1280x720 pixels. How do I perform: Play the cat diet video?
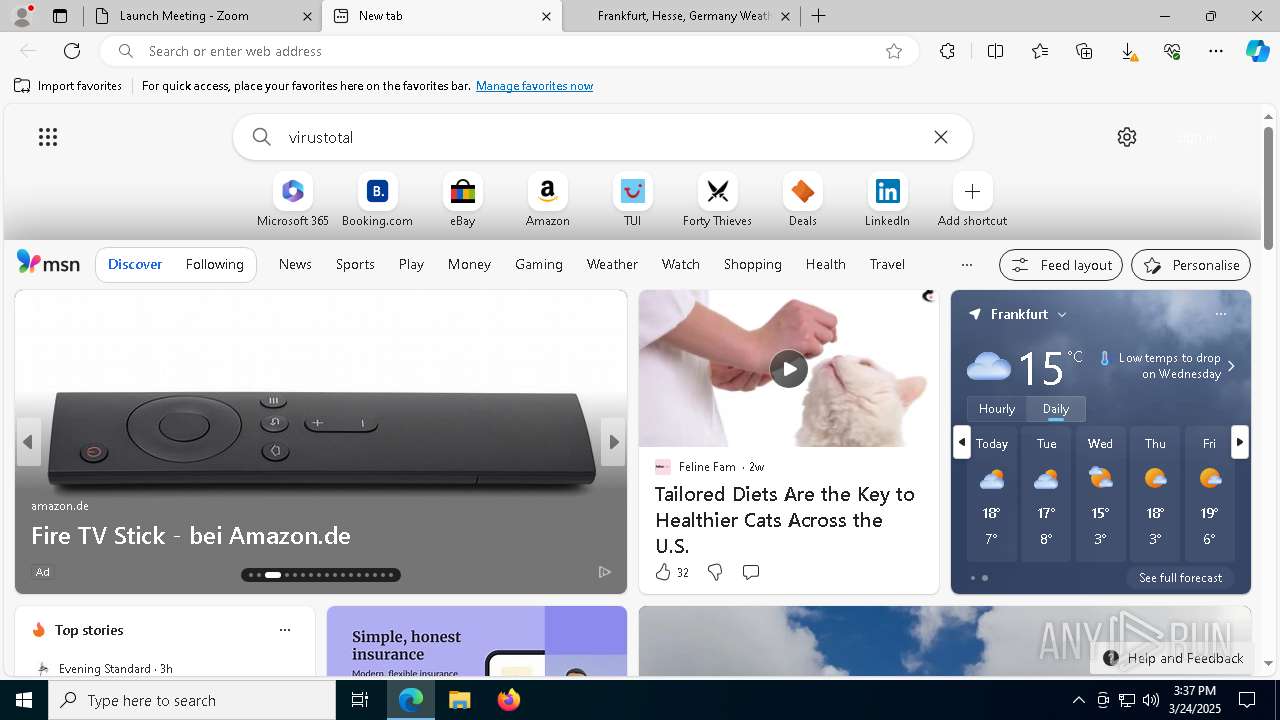[x=788, y=369]
